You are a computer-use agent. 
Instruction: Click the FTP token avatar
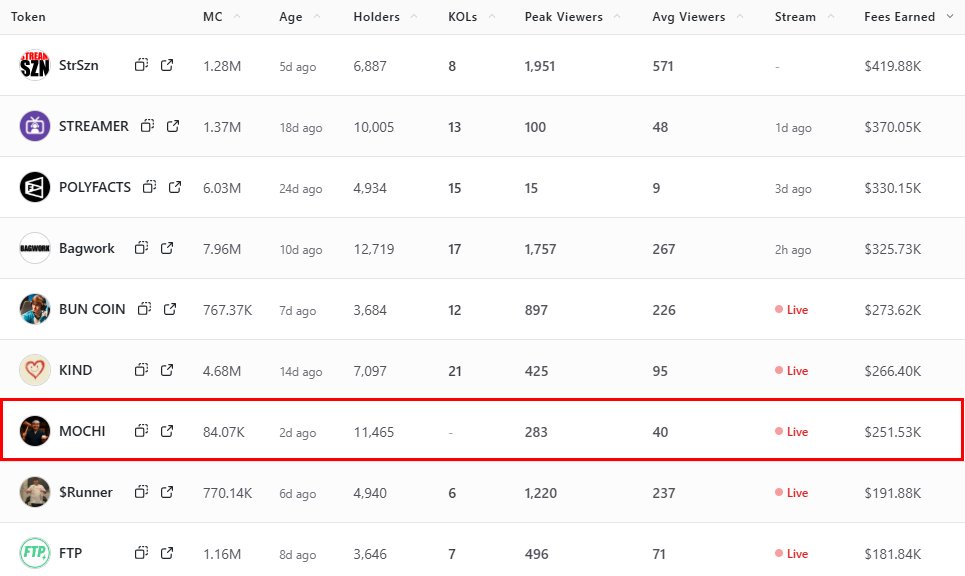click(35, 553)
